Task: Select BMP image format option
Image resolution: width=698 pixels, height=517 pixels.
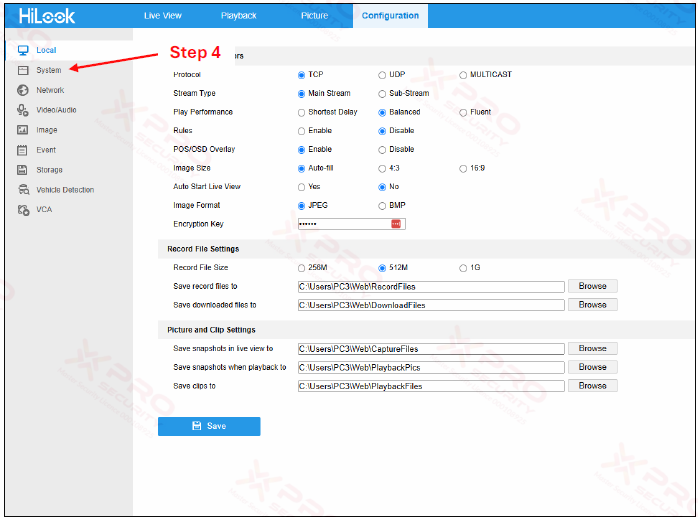Action: point(382,205)
